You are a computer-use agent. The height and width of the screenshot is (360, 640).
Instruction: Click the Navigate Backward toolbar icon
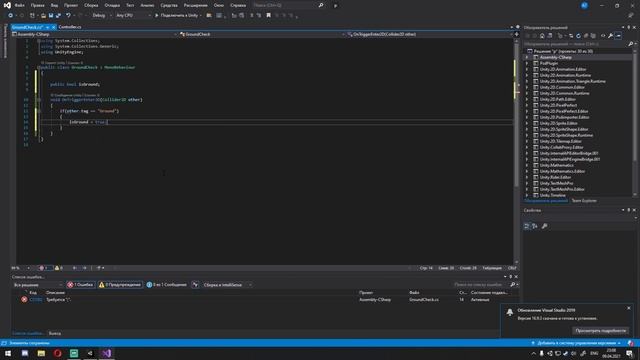(x=11, y=16)
